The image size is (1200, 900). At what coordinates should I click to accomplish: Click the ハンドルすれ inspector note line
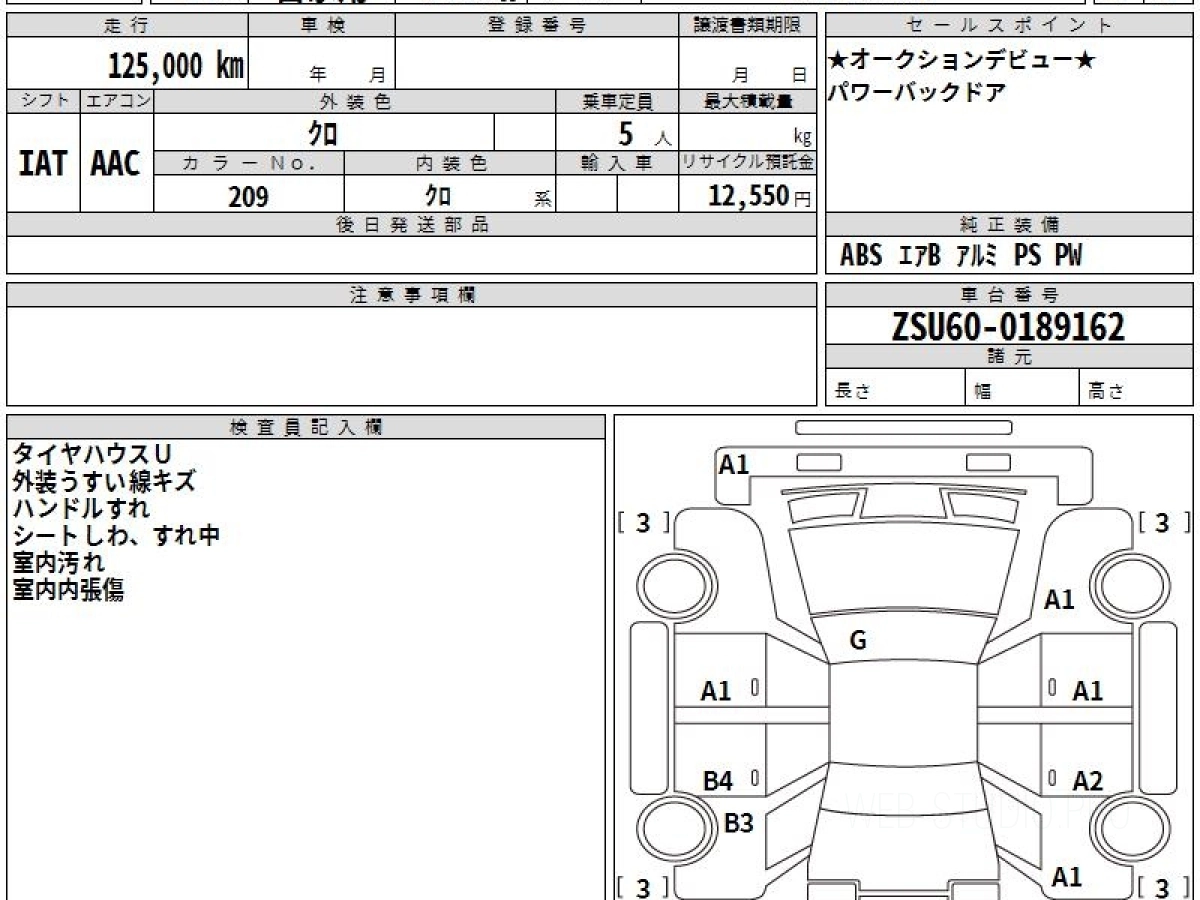click(81, 508)
